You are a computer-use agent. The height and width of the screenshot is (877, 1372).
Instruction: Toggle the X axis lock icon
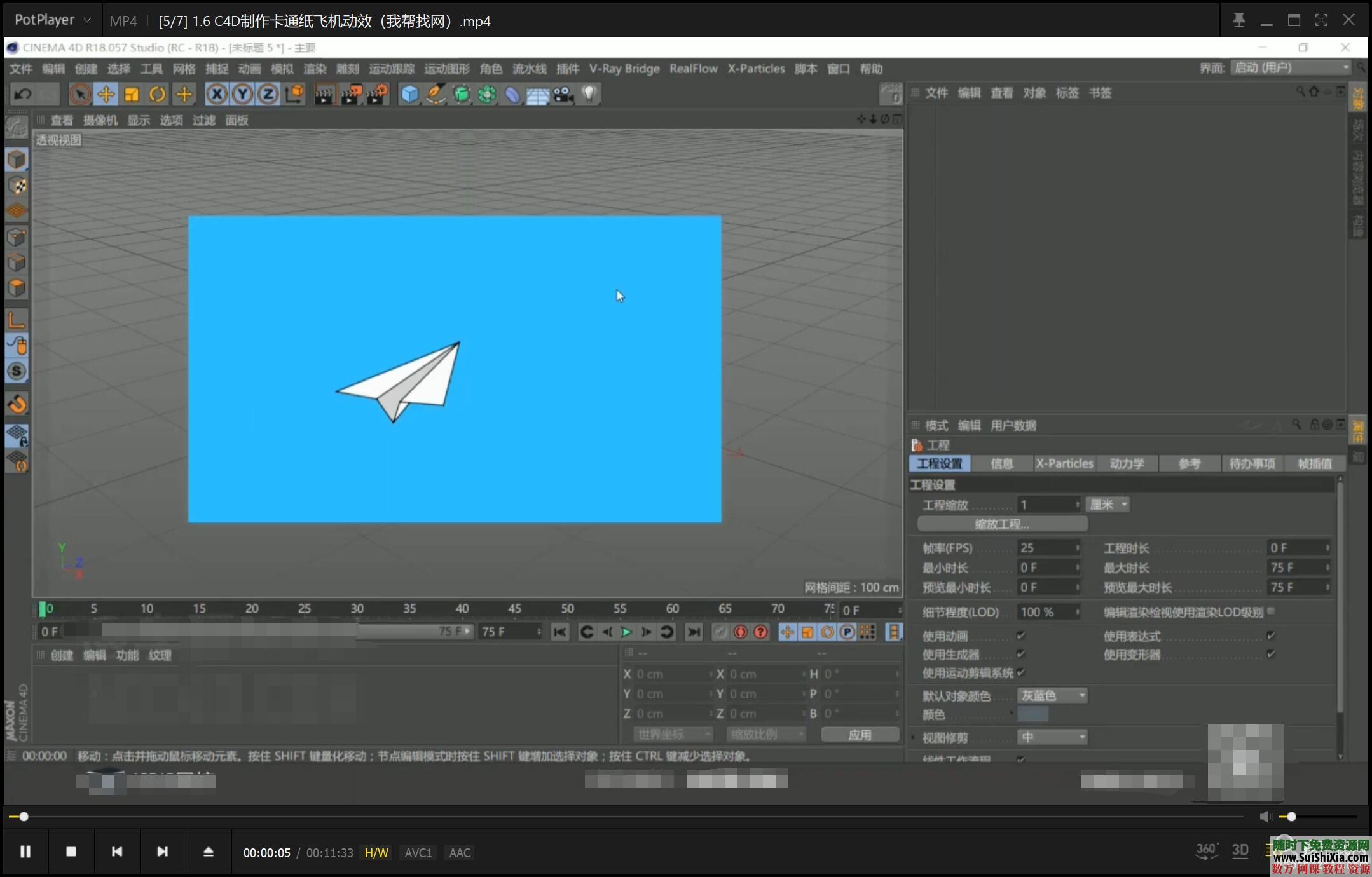(217, 95)
